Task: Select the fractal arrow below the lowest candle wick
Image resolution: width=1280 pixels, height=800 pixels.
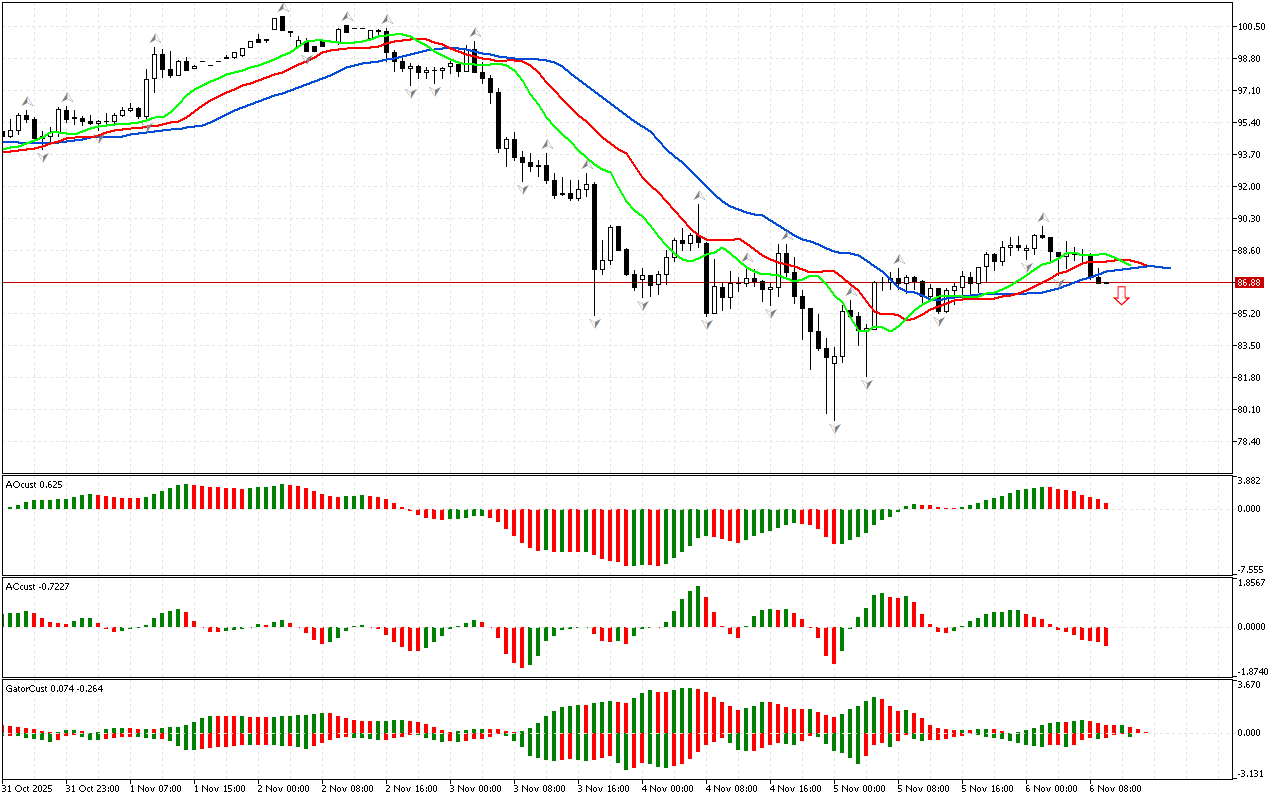Action: (833, 428)
